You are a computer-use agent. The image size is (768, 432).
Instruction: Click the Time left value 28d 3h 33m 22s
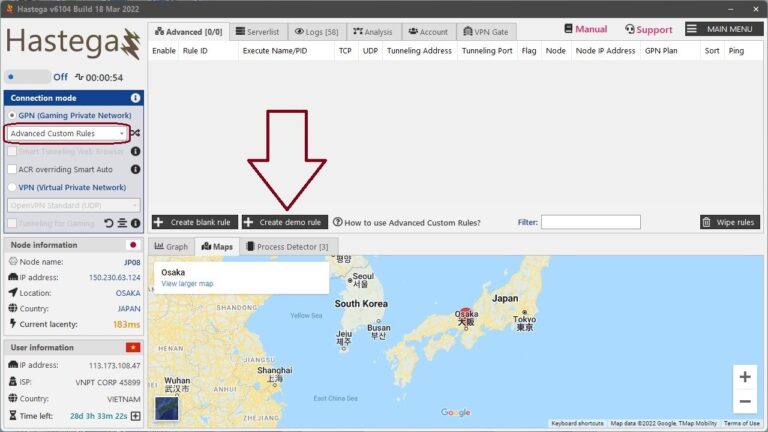[98, 416]
